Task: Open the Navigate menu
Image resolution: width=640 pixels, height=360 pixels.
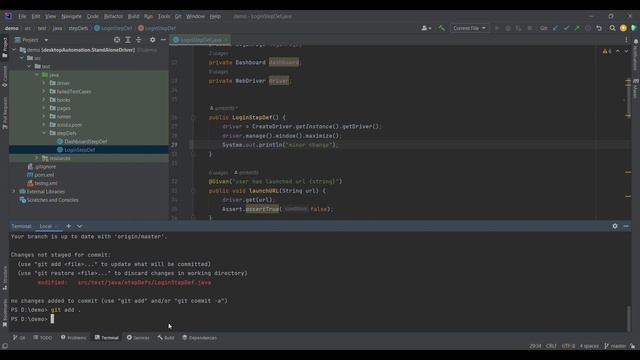Action: (71, 16)
